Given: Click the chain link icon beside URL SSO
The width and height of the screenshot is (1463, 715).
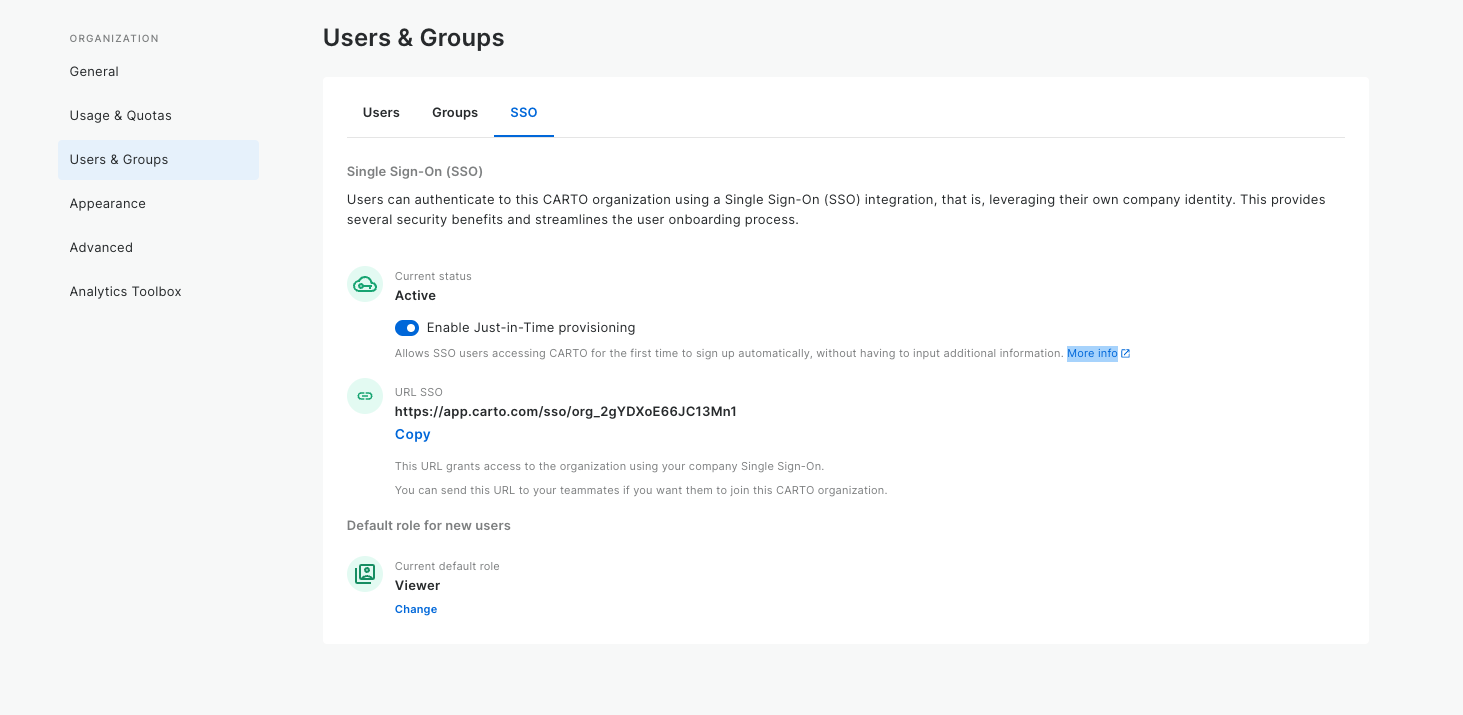Looking at the screenshot, I should (365, 396).
